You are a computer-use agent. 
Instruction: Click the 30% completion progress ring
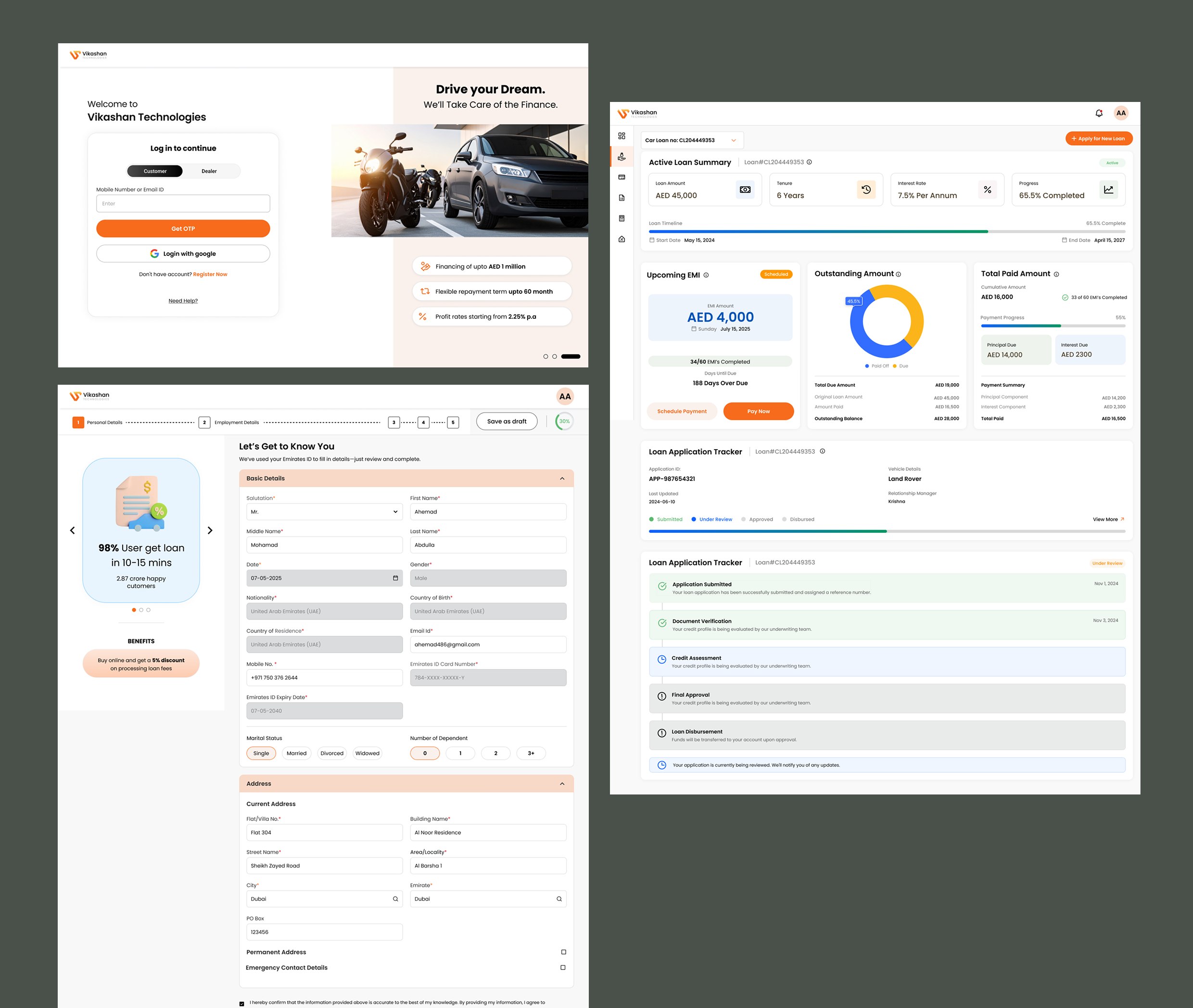(564, 421)
